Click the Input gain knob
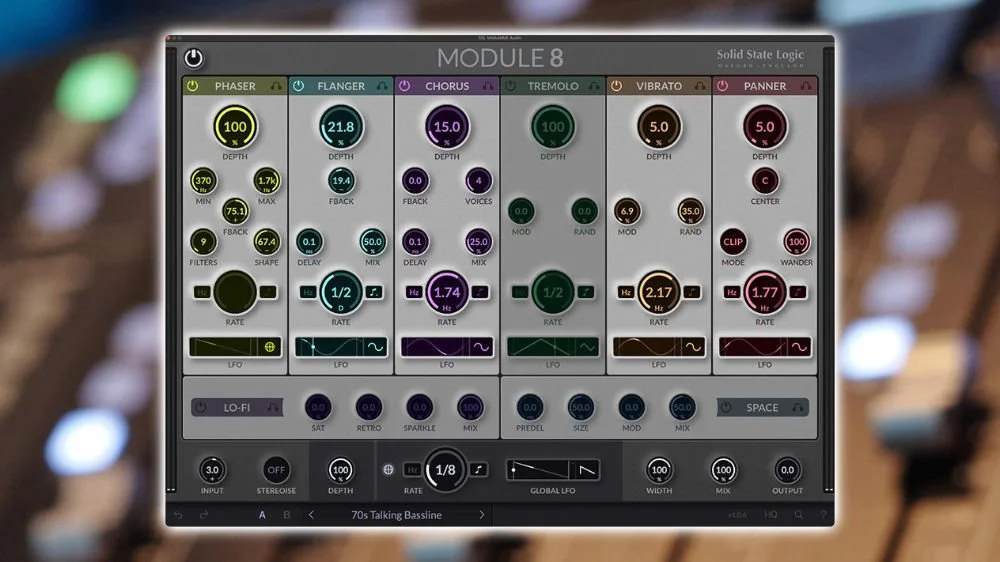Viewport: 1000px width, 562px height. click(212, 470)
